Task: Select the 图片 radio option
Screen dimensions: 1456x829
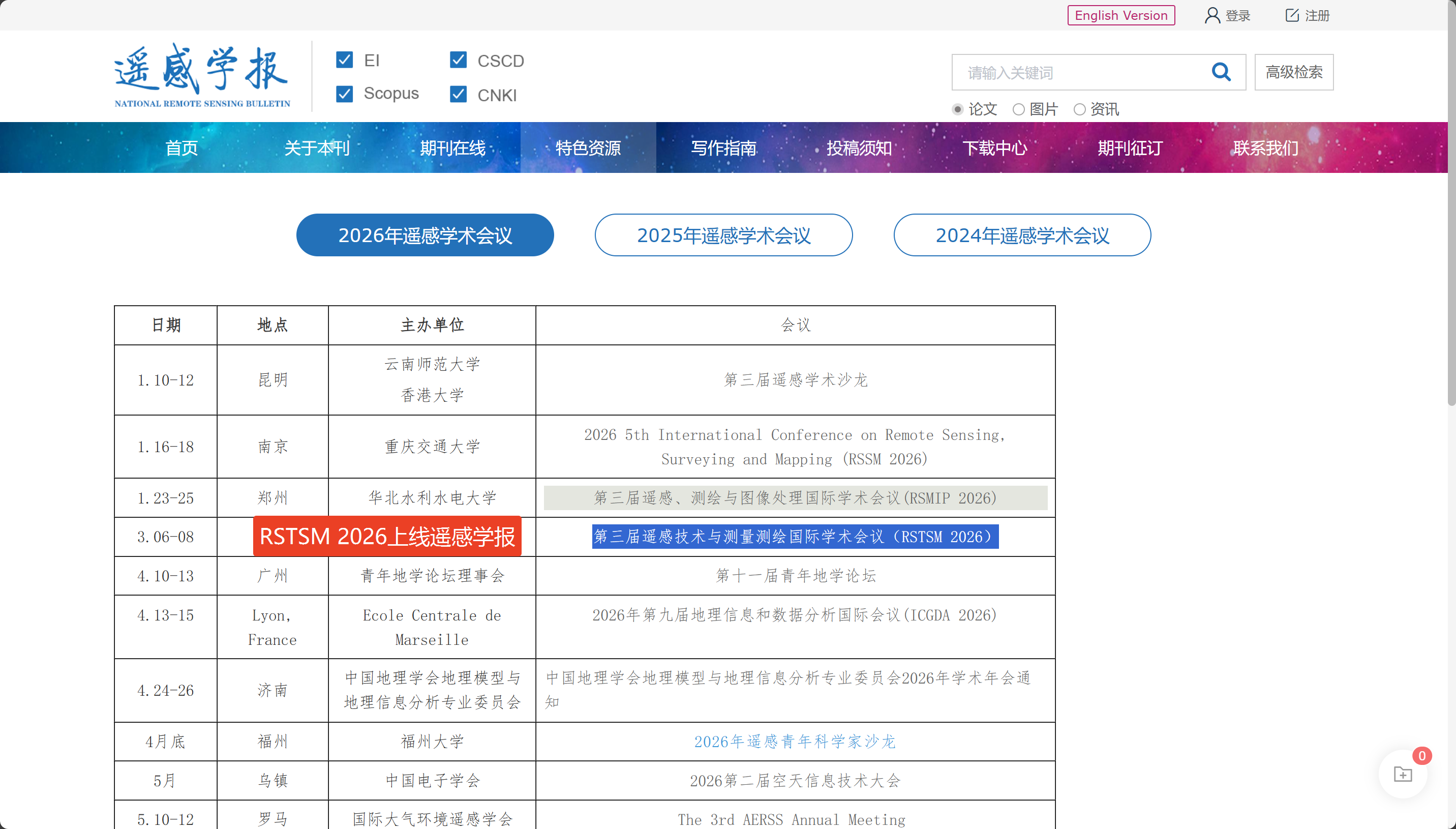Action: tap(1018, 109)
